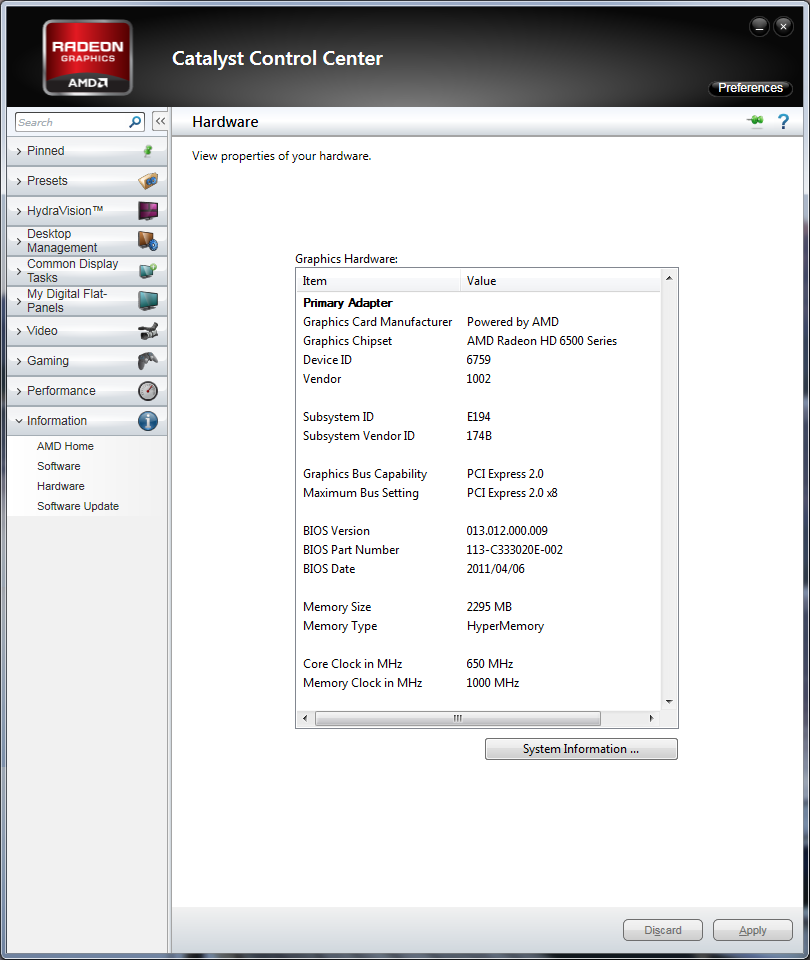
Task: Select the Graphics Chipset row
Action: [478, 341]
